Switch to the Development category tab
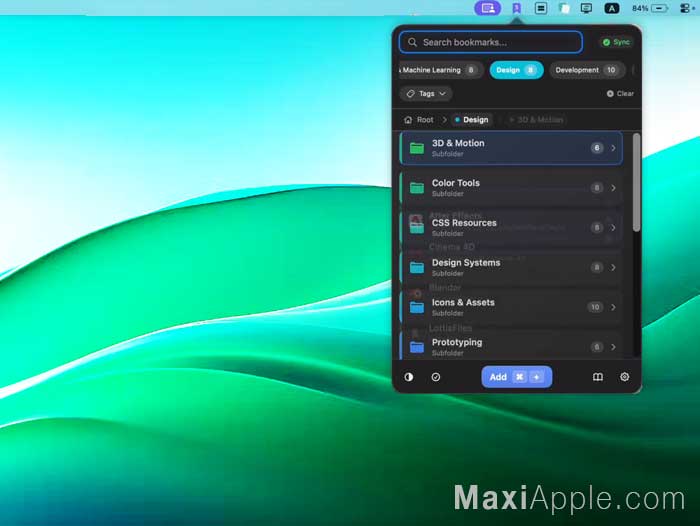This screenshot has height=526, width=700. click(x=586, y=70)
